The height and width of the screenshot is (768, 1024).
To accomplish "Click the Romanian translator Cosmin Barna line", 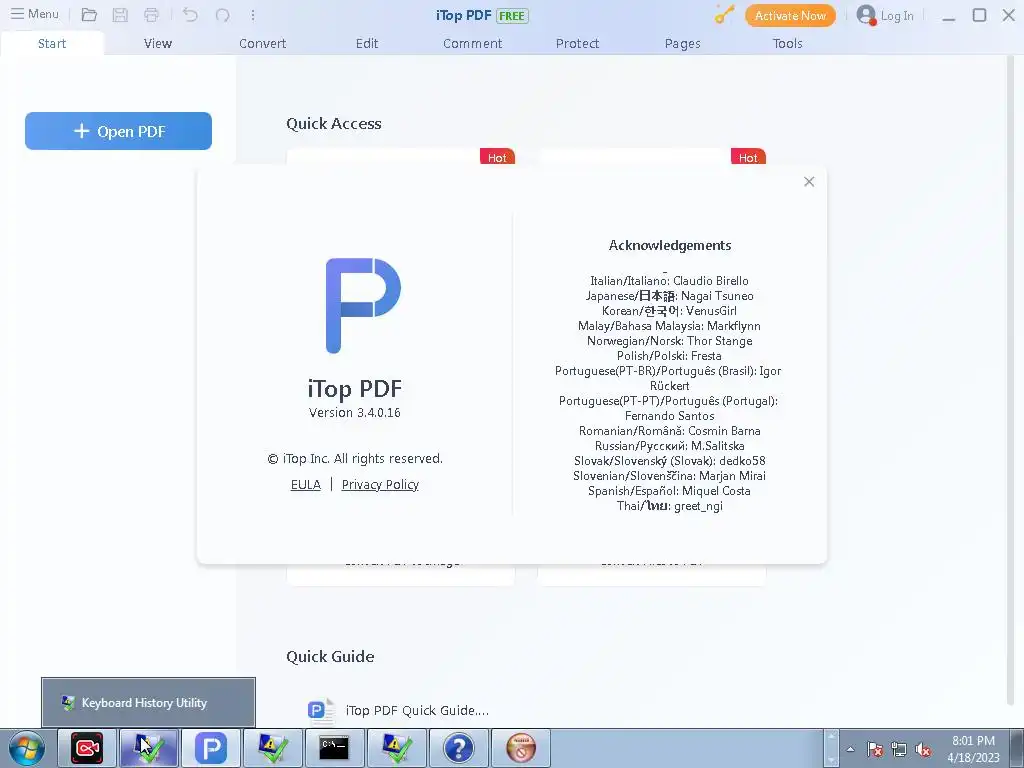I will (669, 431).
